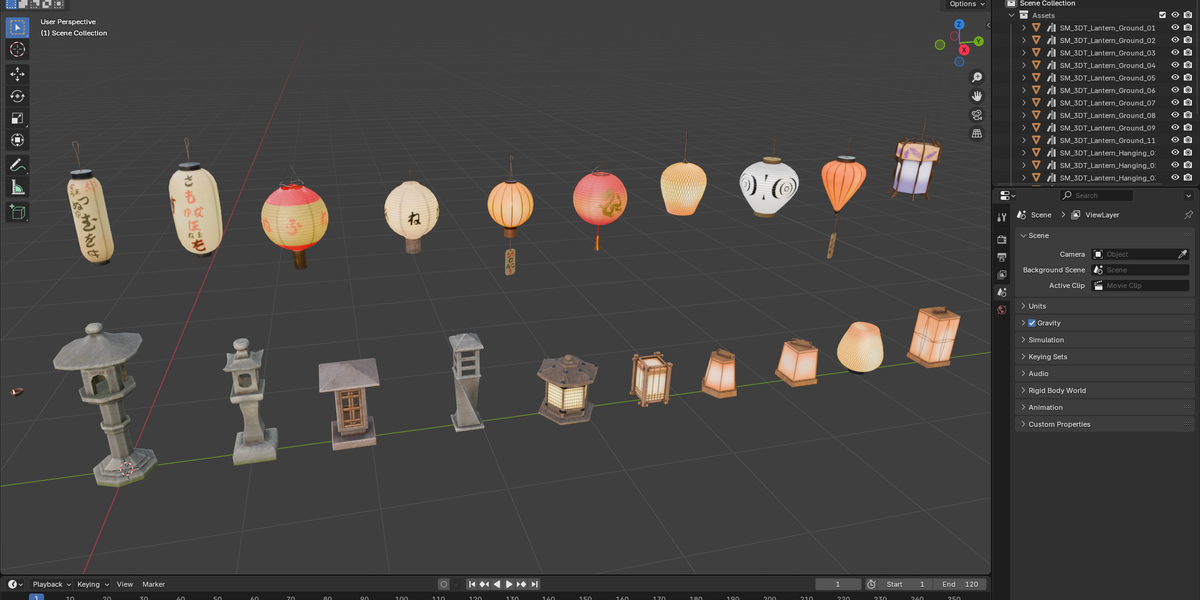Activate the Cursor tool

pos(17,50)
